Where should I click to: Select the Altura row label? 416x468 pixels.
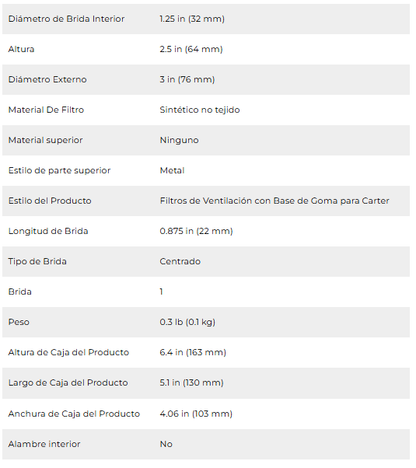coord(21,49)
